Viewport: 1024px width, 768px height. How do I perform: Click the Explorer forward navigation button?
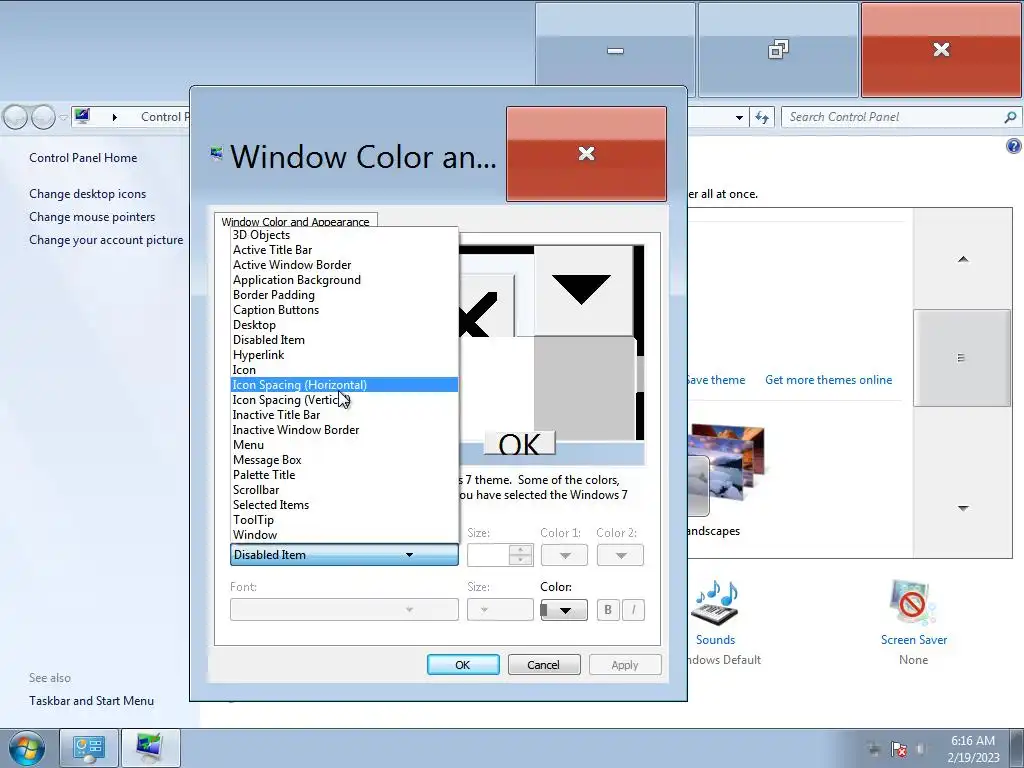[x=43, y=118]
